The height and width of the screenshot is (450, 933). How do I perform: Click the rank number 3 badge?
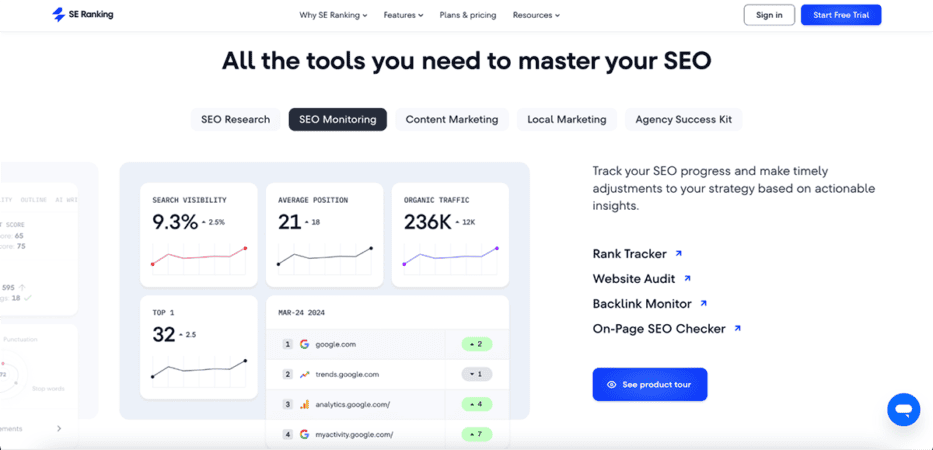pos(287,404)
